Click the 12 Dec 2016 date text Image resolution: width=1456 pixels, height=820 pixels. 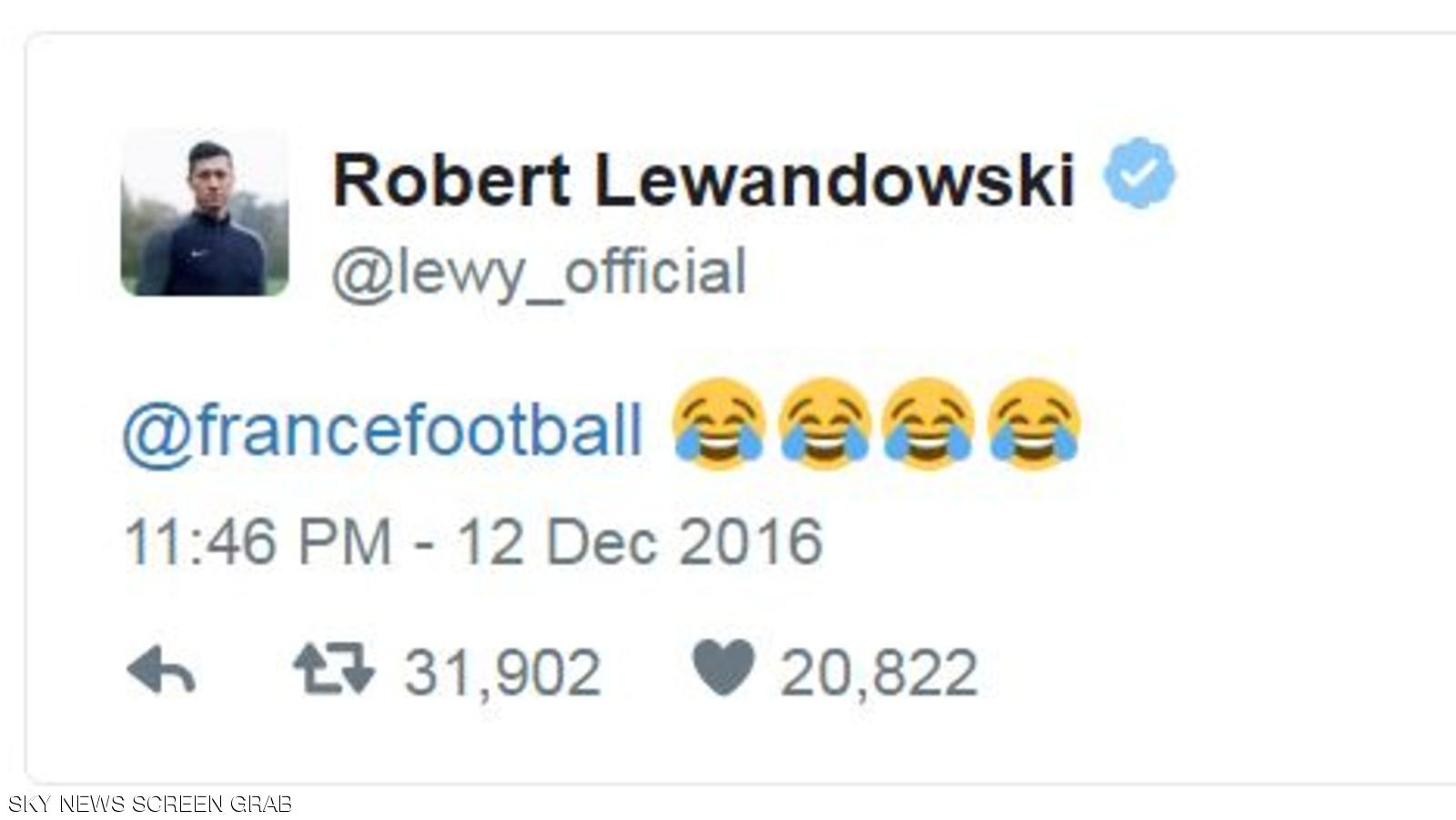(640, 542)
